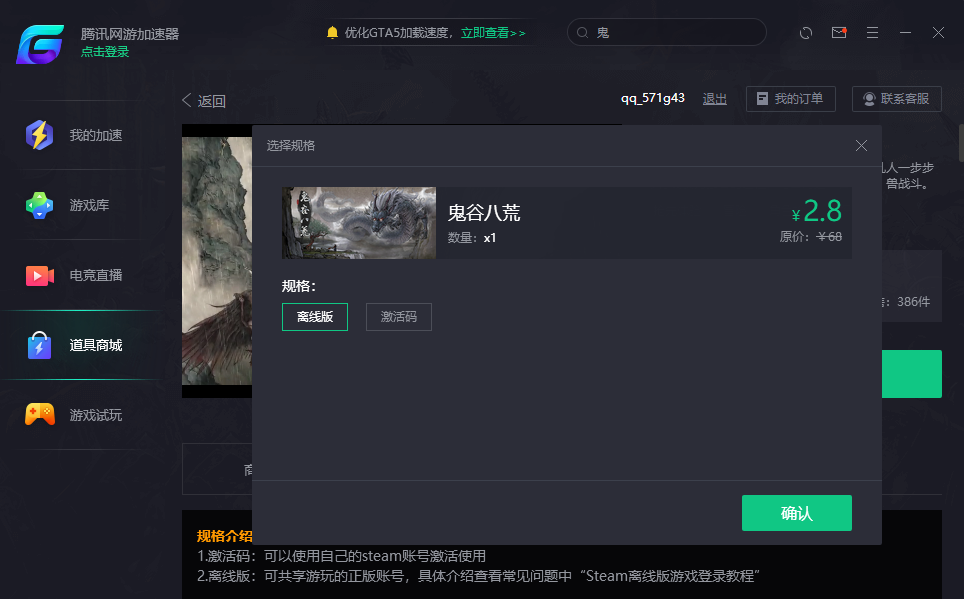Click the refresh icon in title bar

(x=806, y=33)
